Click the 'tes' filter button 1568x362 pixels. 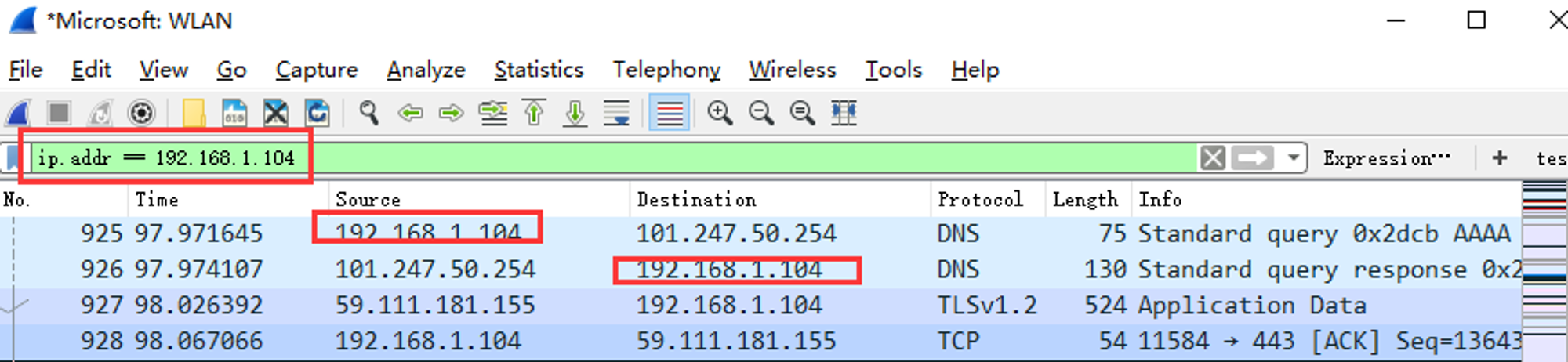point(1552,158)
